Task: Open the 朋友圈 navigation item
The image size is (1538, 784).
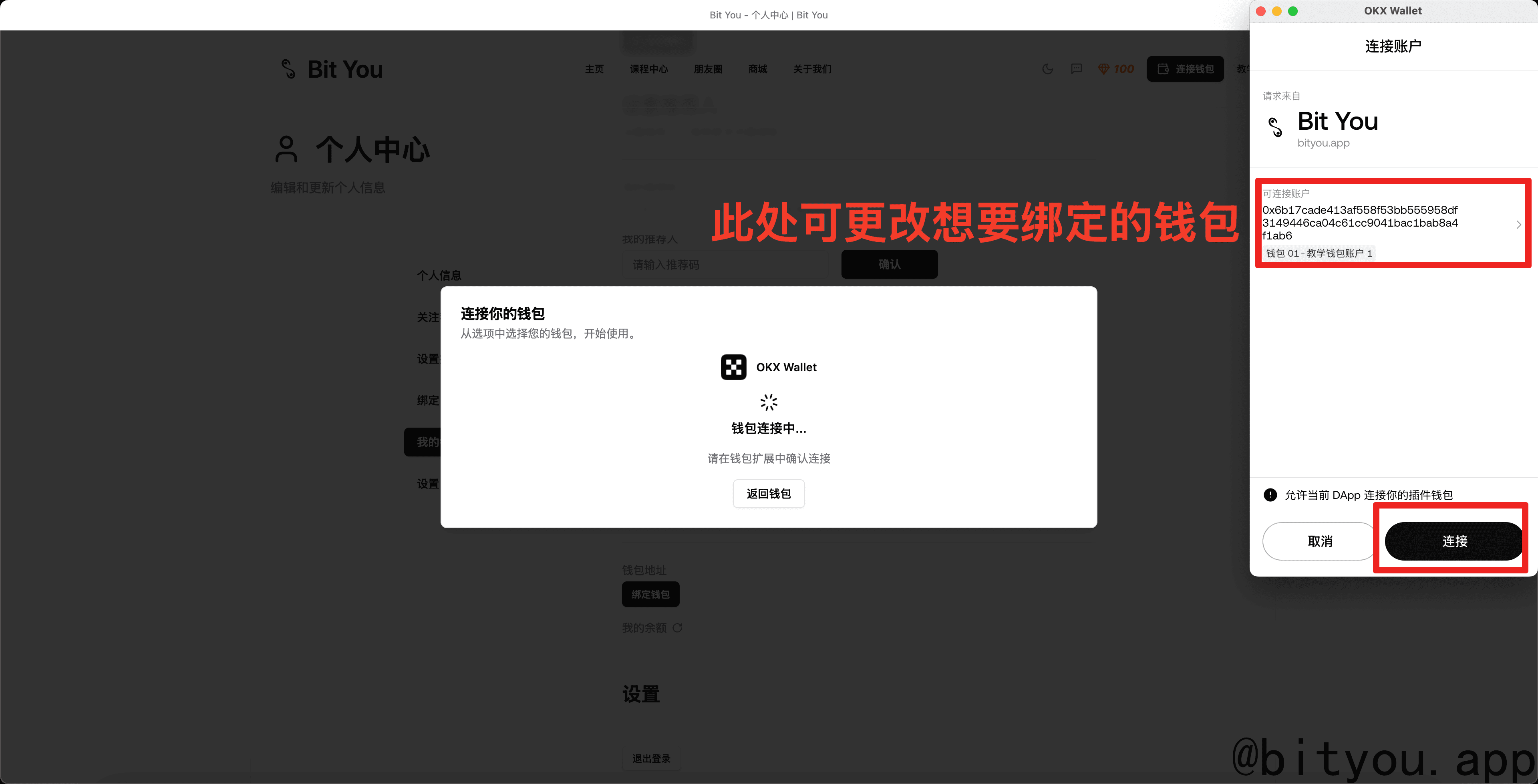Action: pos(708,69)
